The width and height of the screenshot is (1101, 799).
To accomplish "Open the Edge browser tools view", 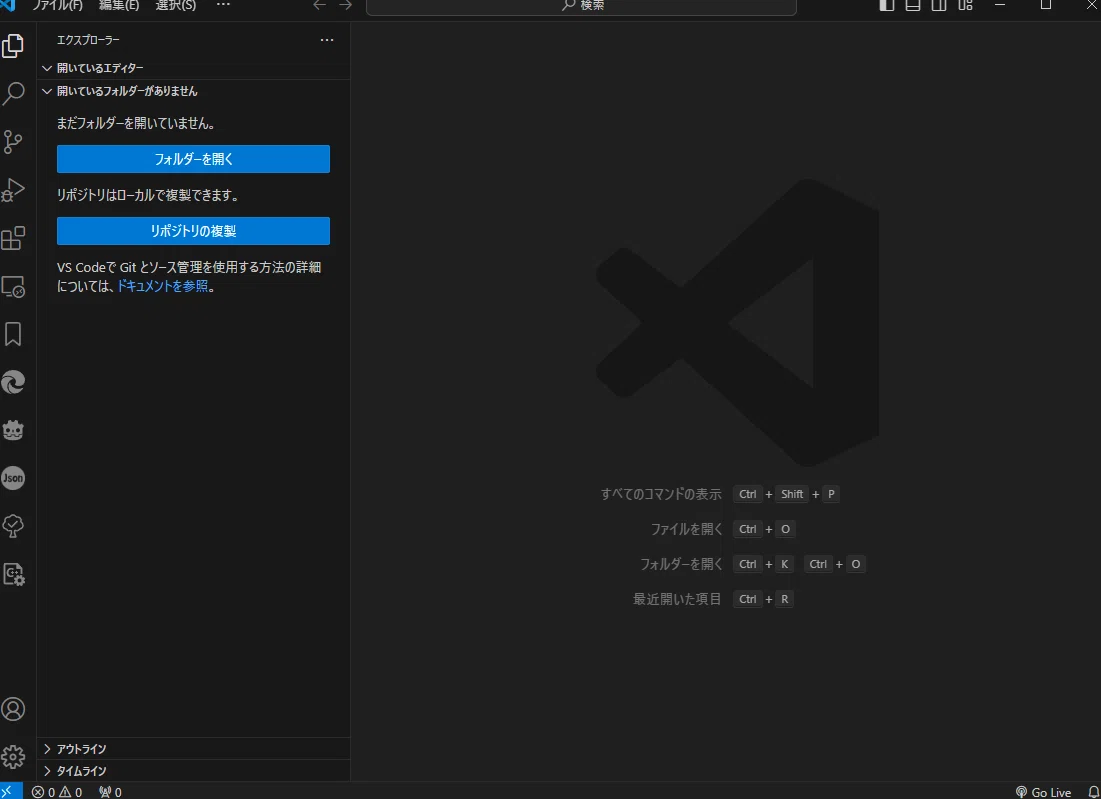I will (13, 382).
